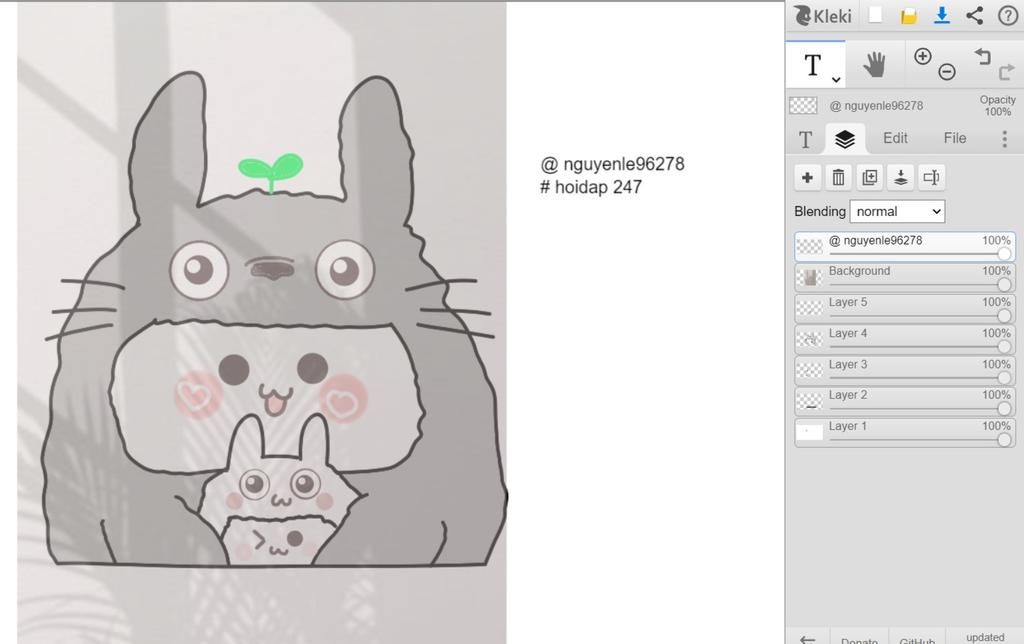Screen dimensions: 1024x644
Task: Switch to the Text settings tab
Action: click(805, 138)
